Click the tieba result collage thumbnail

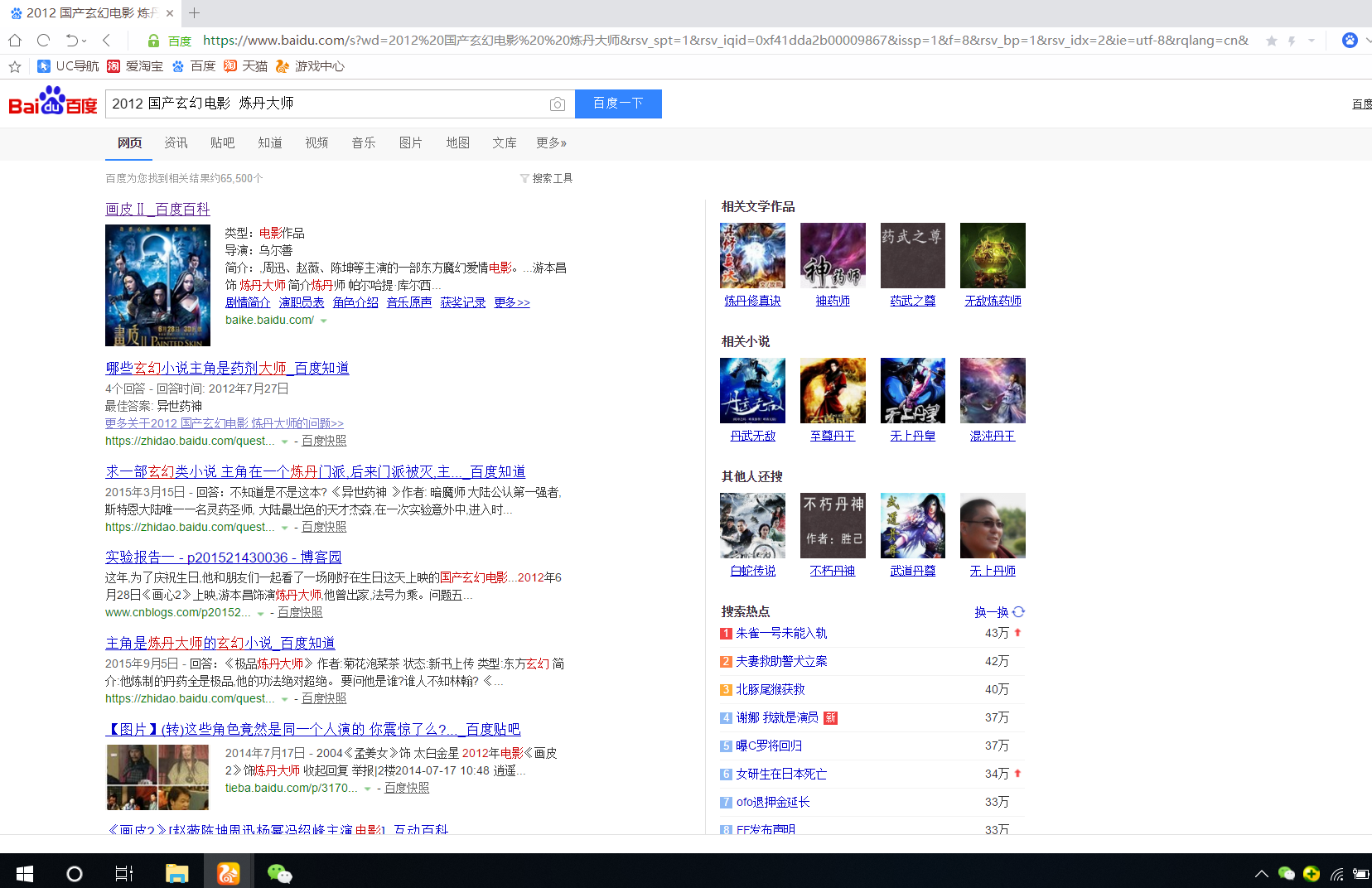click(157, 777)
